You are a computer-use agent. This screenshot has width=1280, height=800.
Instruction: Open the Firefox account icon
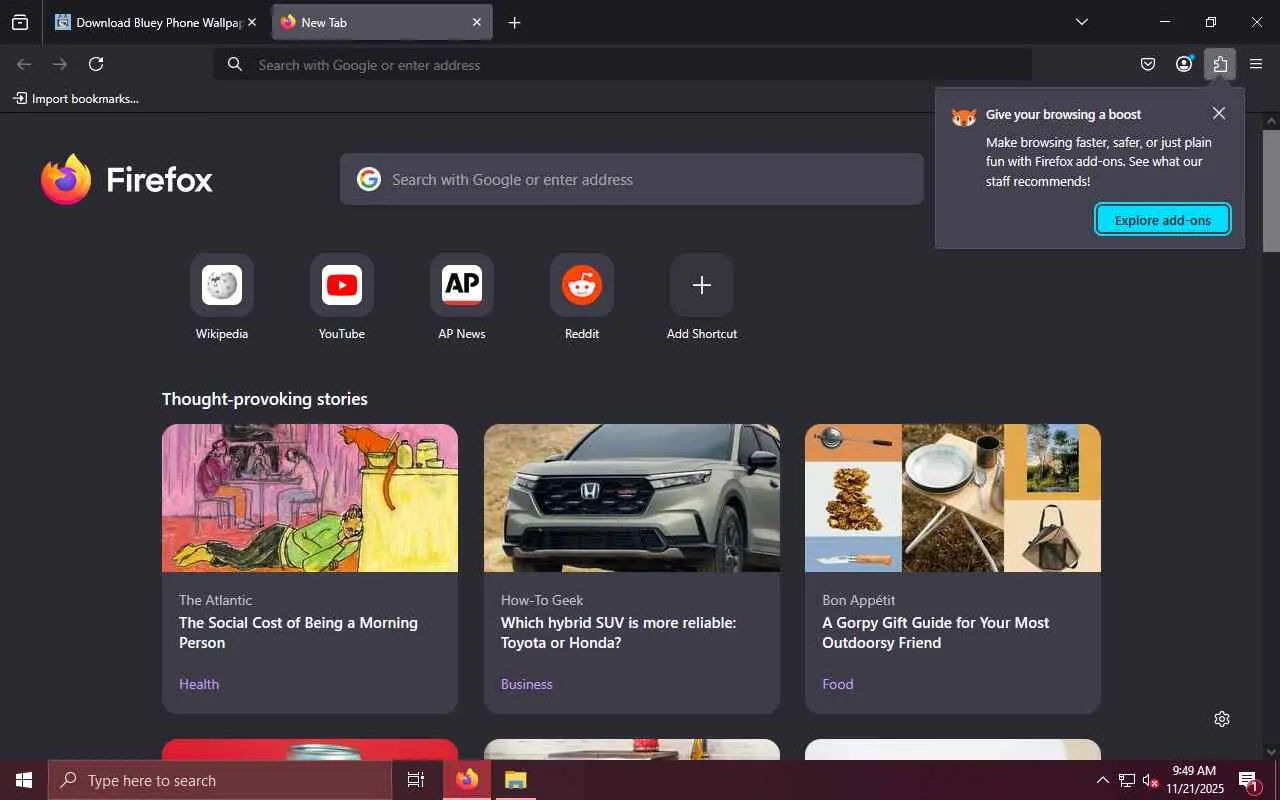tap(1184, 64)
